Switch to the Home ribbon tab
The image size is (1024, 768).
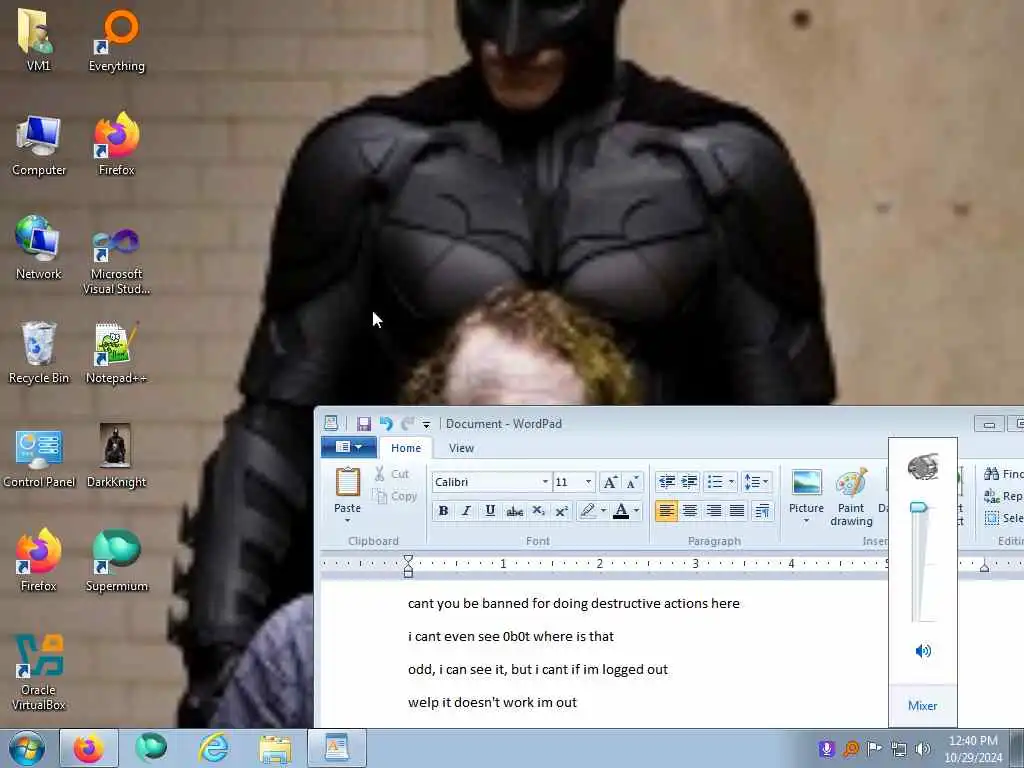(406, 448)
